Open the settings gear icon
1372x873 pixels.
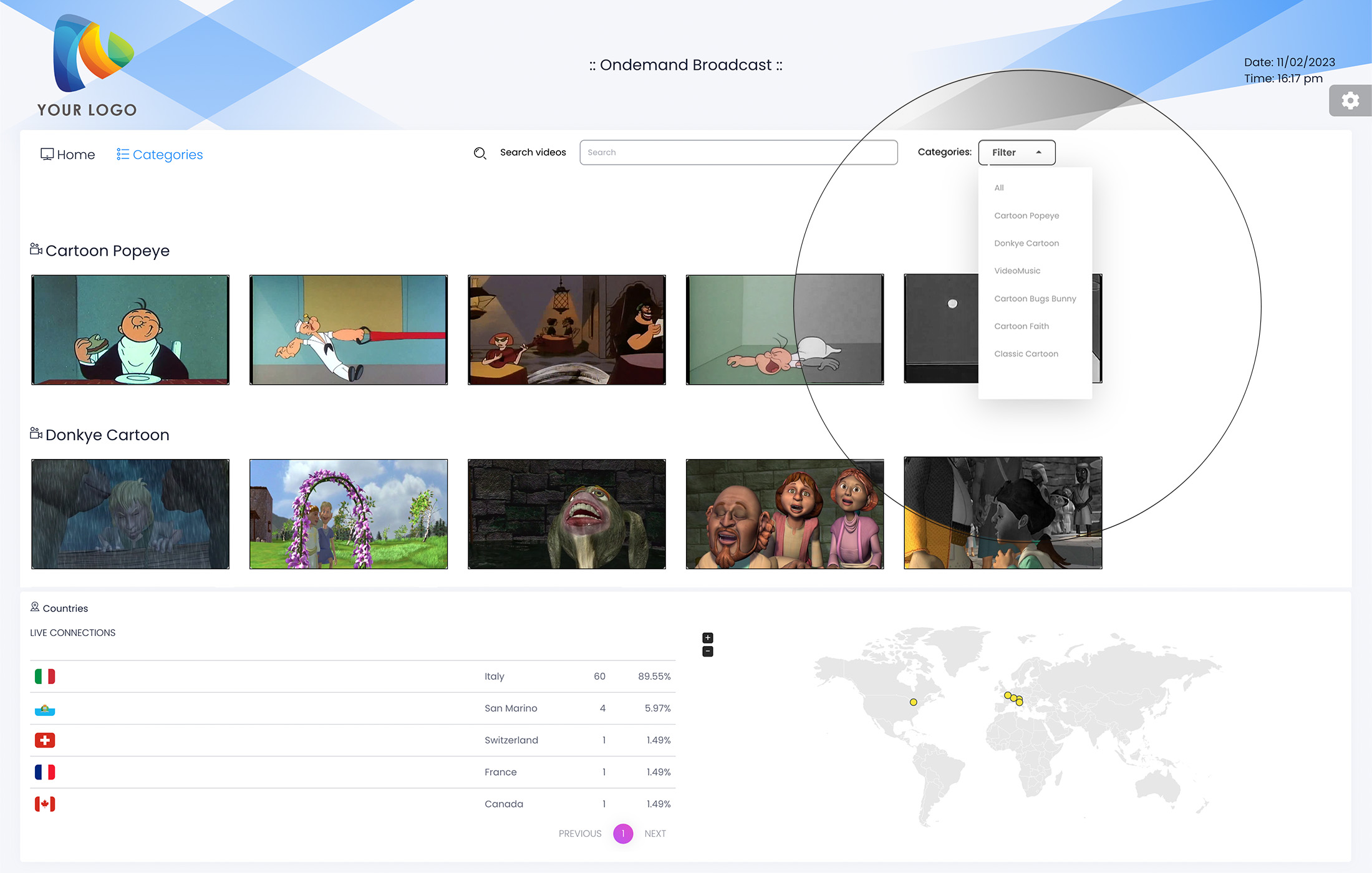click(1350, 101)
